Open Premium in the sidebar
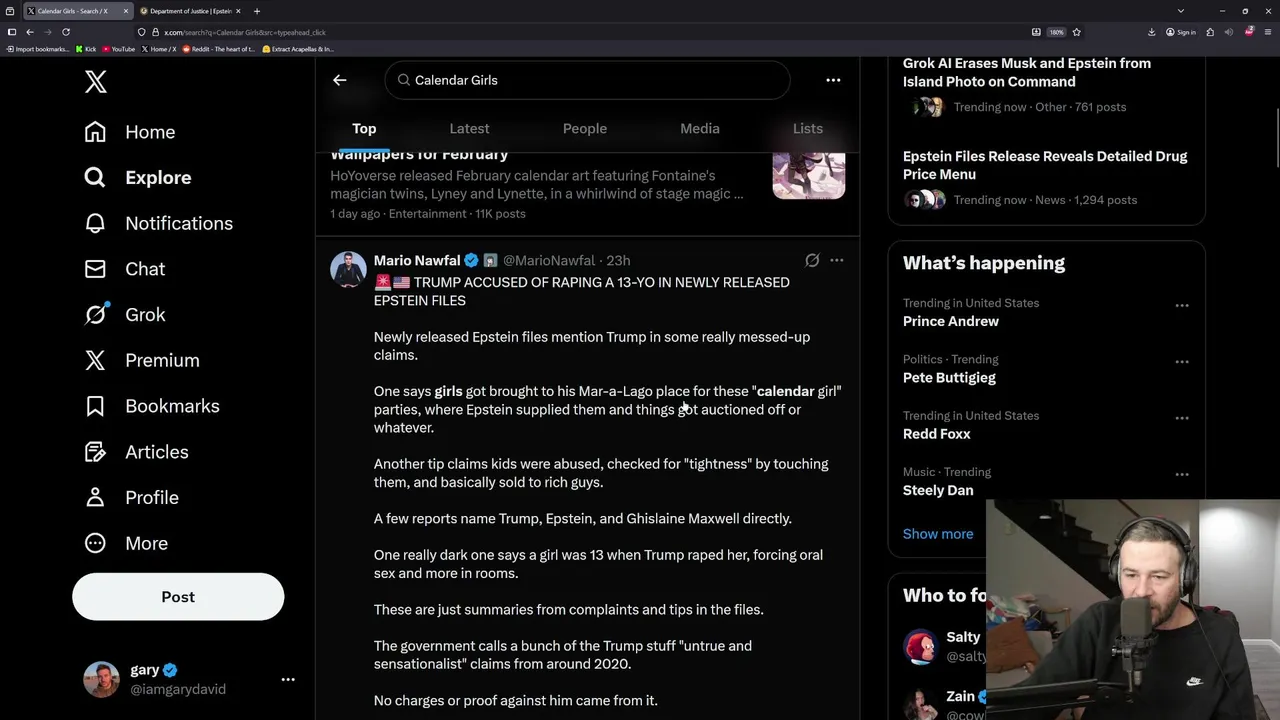Image resolution: width=1280 pixels, height=720 pixels. coord(142,360)
